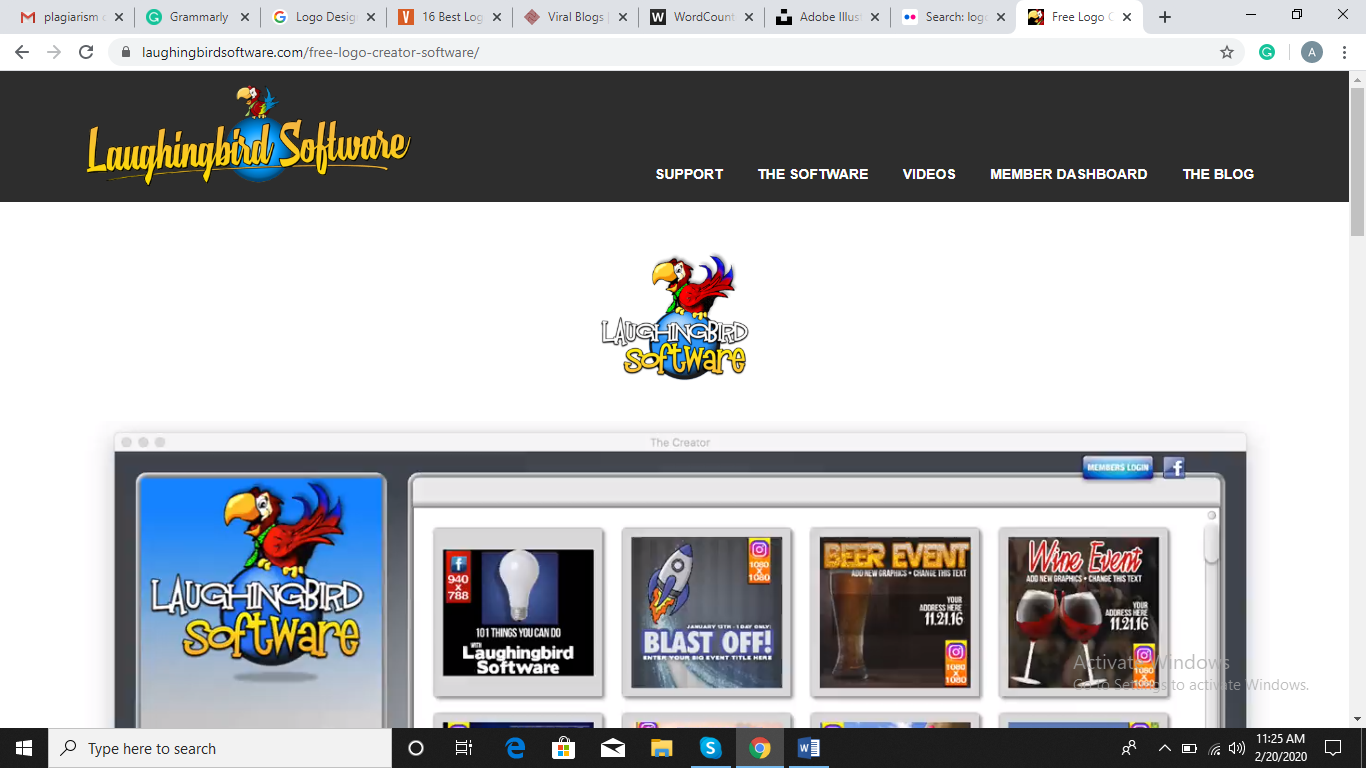Click the parrot globe logo in page center
The height and width of the screenshot is (768, 1366).
tap(675, 317)
